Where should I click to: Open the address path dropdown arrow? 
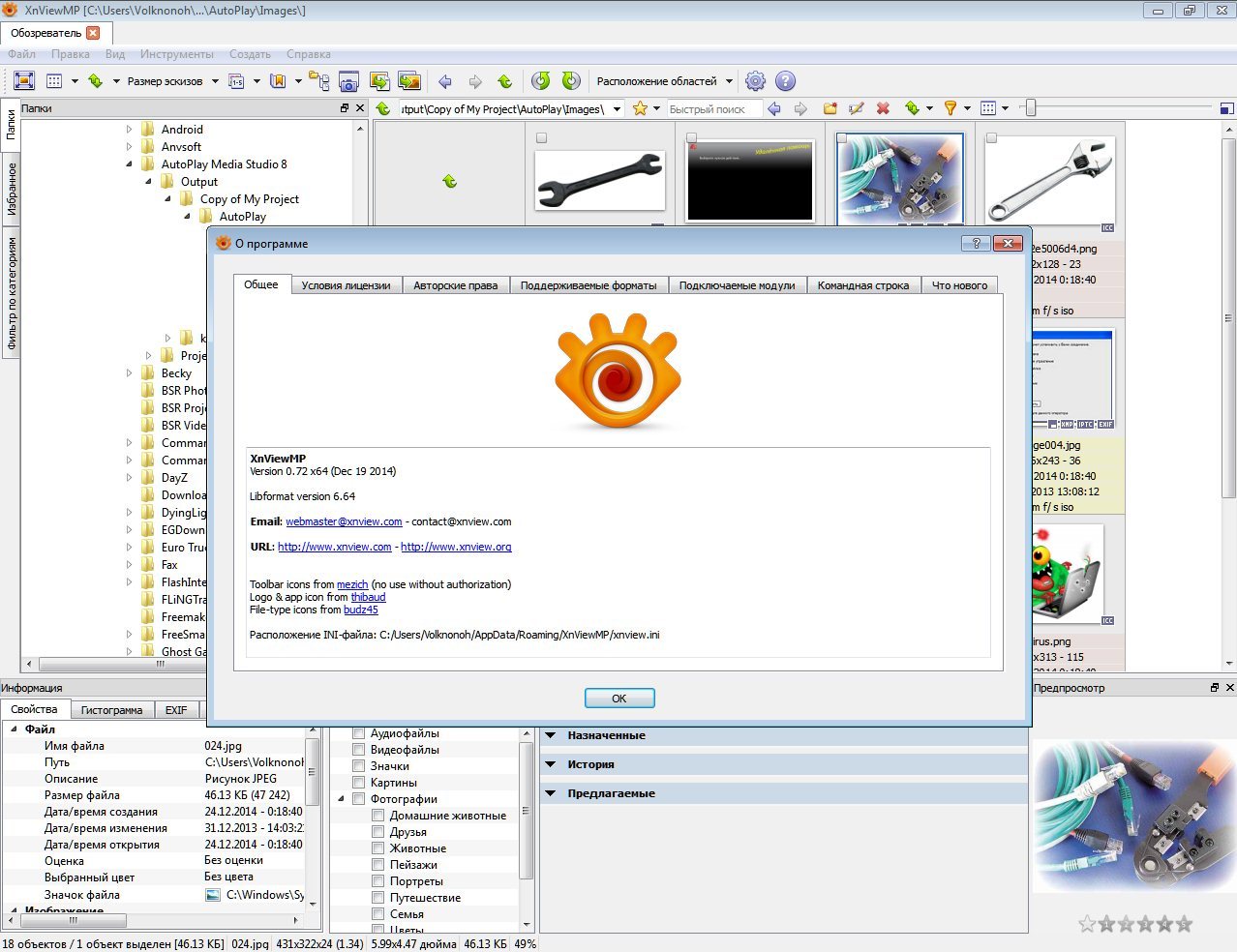(617, 109)
